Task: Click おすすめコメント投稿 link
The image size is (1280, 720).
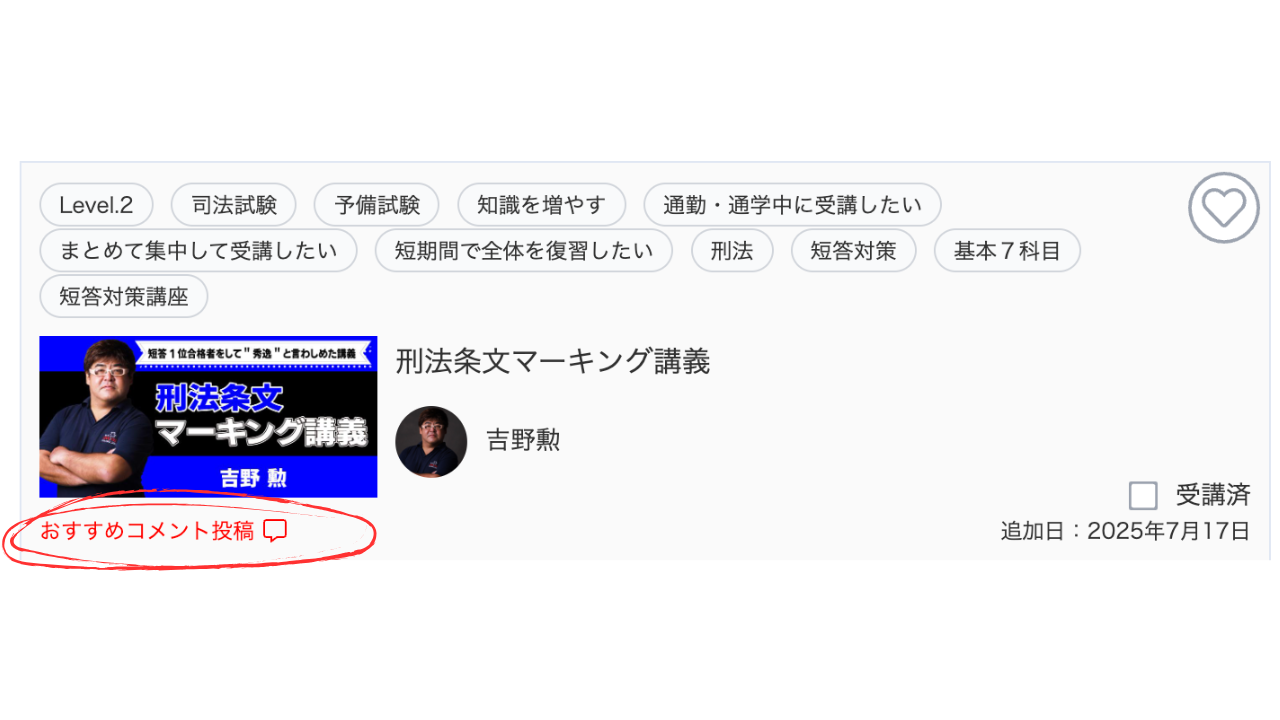Action: pyautogui.click(x=147, y=531)
